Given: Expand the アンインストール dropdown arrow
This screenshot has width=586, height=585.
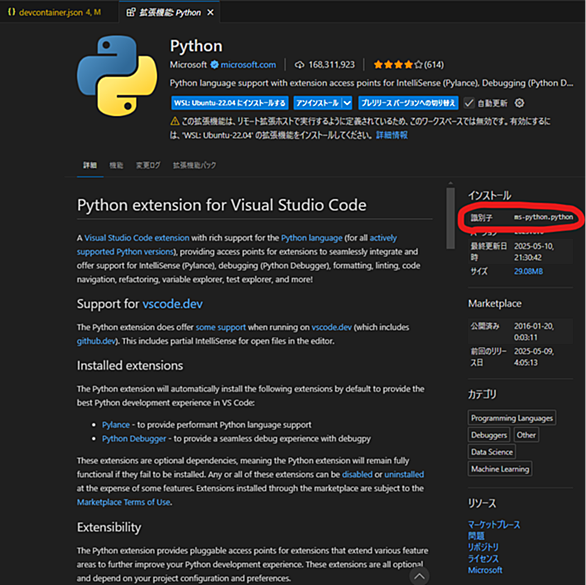Looking at the screenshot, I should coord(347,103).
